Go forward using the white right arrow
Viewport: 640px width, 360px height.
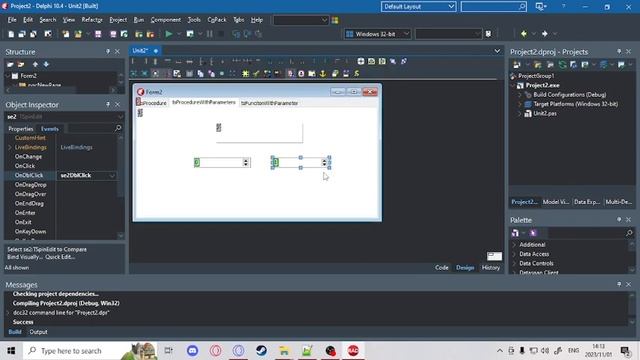(x=544, y=34)
